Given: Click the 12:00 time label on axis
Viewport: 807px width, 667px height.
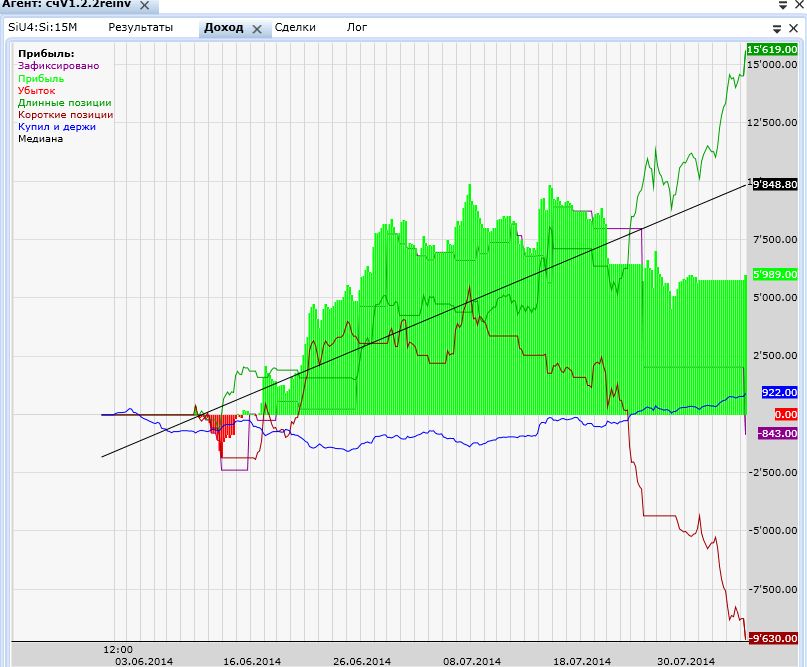Looking at the screenshot, I should pos(118,650).
